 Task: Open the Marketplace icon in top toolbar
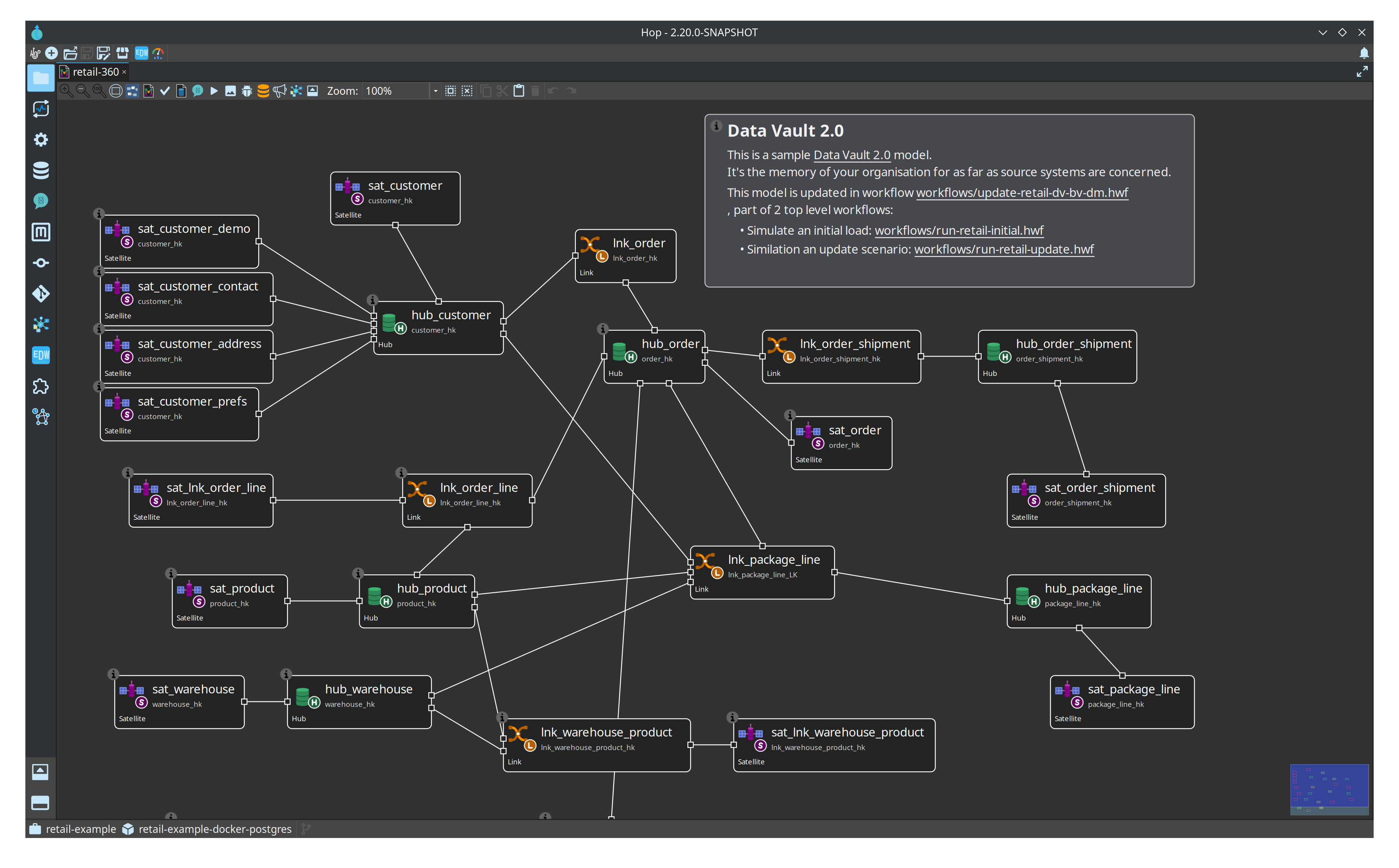point(123,53)
